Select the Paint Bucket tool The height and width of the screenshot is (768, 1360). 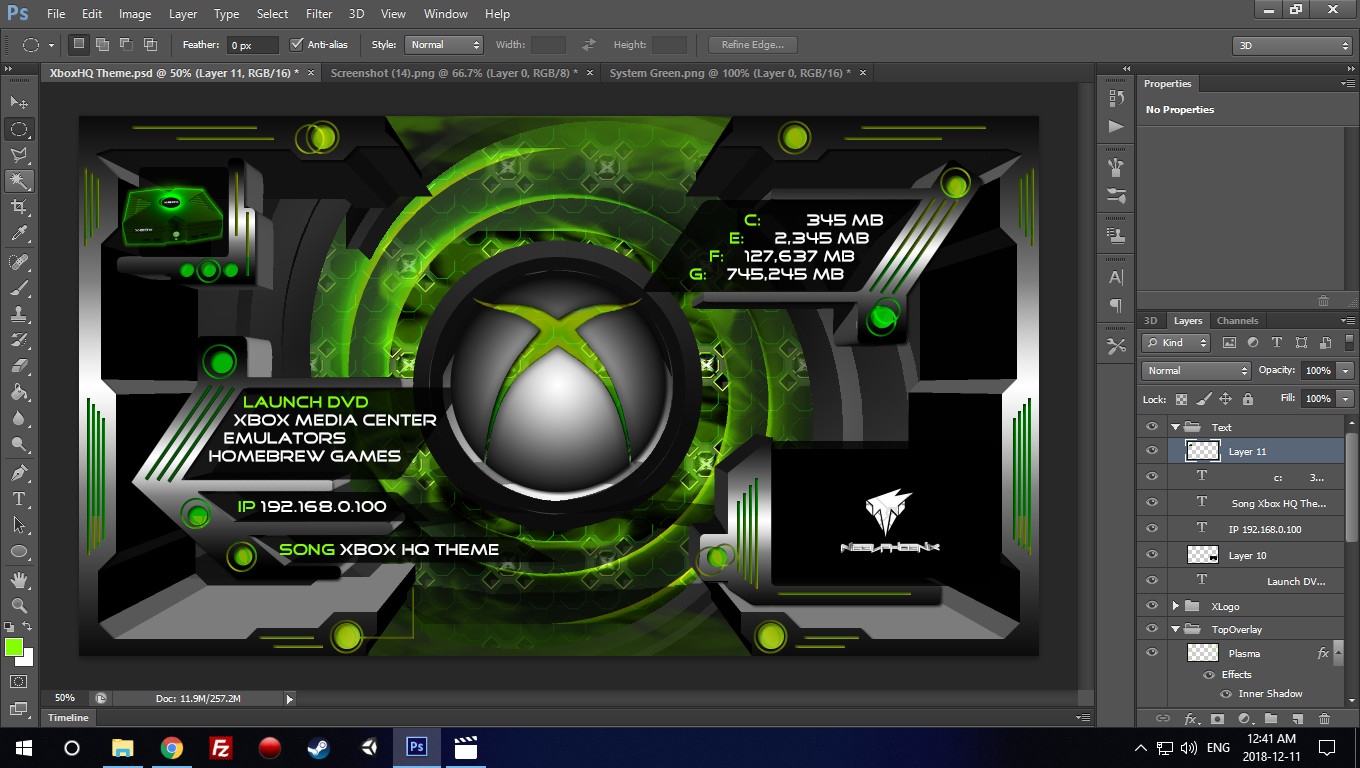point(19,392)
